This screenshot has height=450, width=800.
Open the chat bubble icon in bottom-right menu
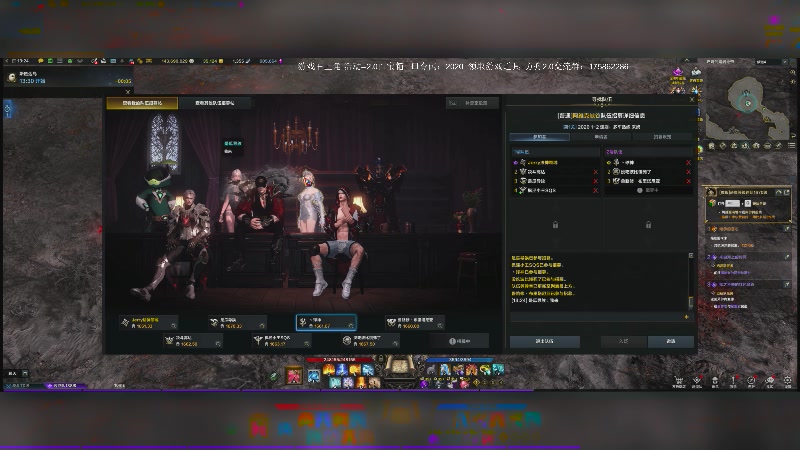(769, 381)
